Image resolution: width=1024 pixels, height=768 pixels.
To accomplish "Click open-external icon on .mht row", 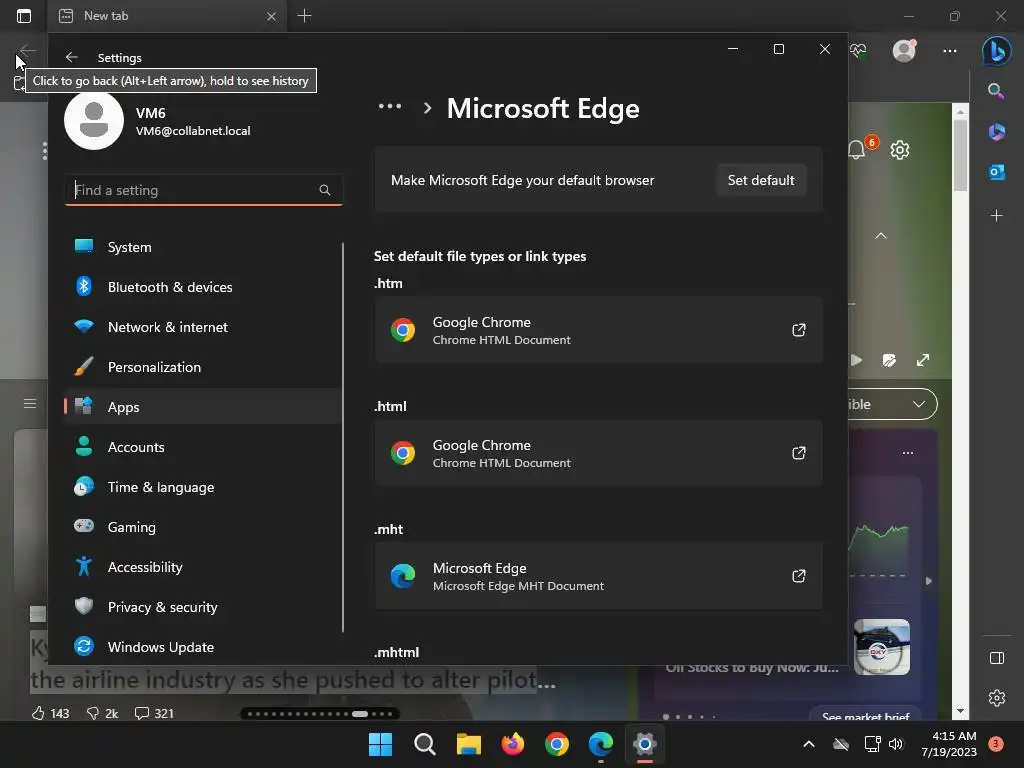I will [798, 576].
